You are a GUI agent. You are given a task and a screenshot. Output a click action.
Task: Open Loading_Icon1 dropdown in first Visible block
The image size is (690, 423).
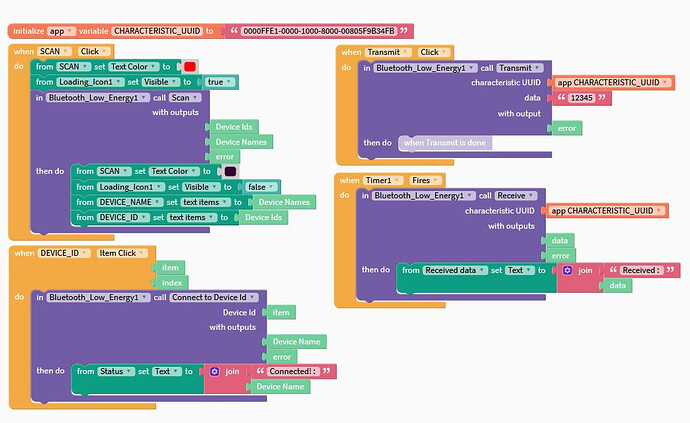[x=90, y=82]
